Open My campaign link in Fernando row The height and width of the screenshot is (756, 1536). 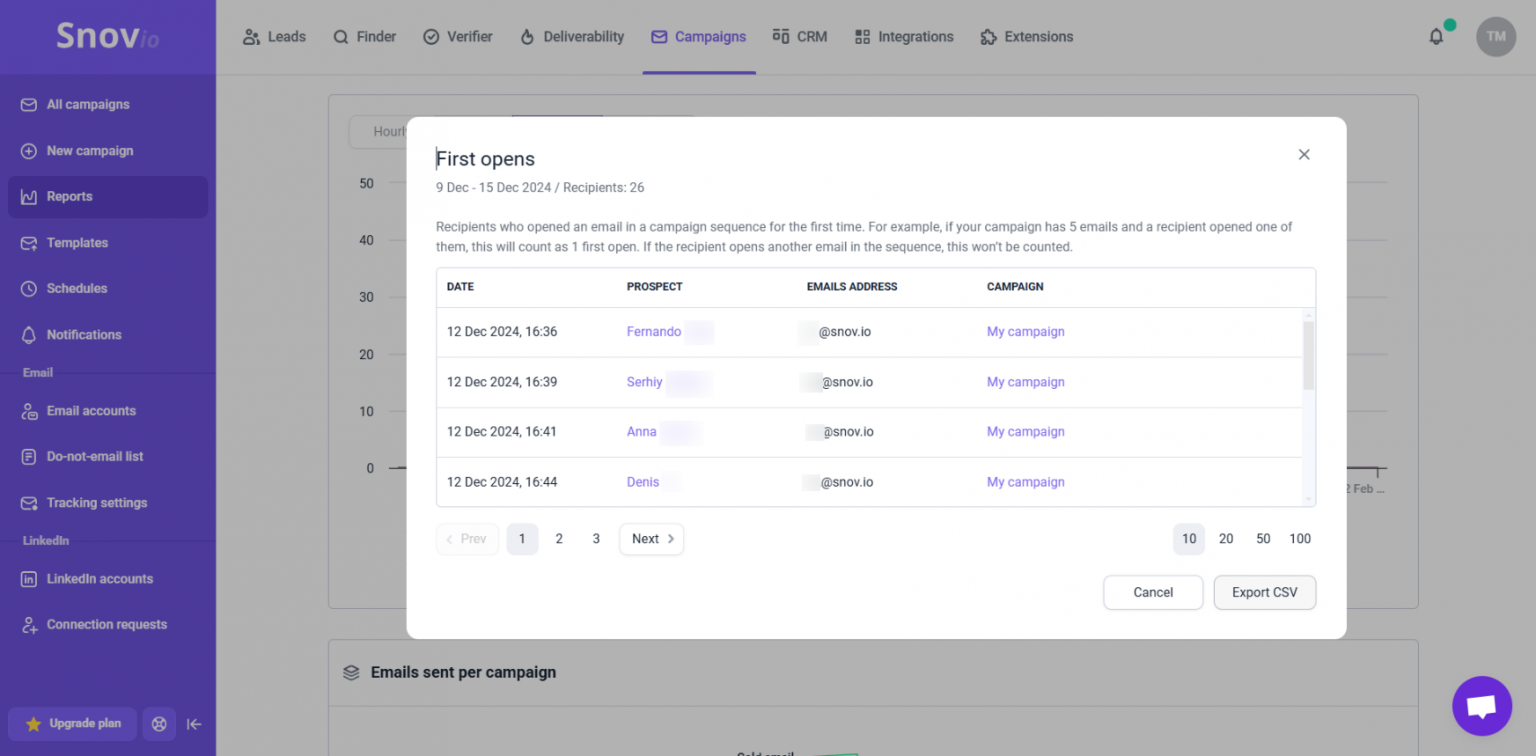pyautogui.click(x=1026, y=332)
